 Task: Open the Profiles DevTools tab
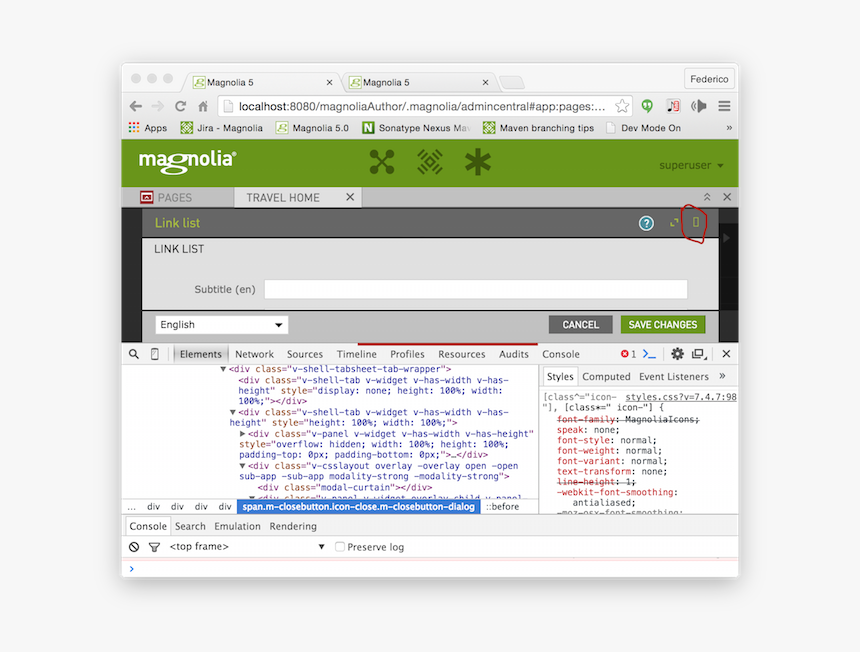tap(407, 354)
